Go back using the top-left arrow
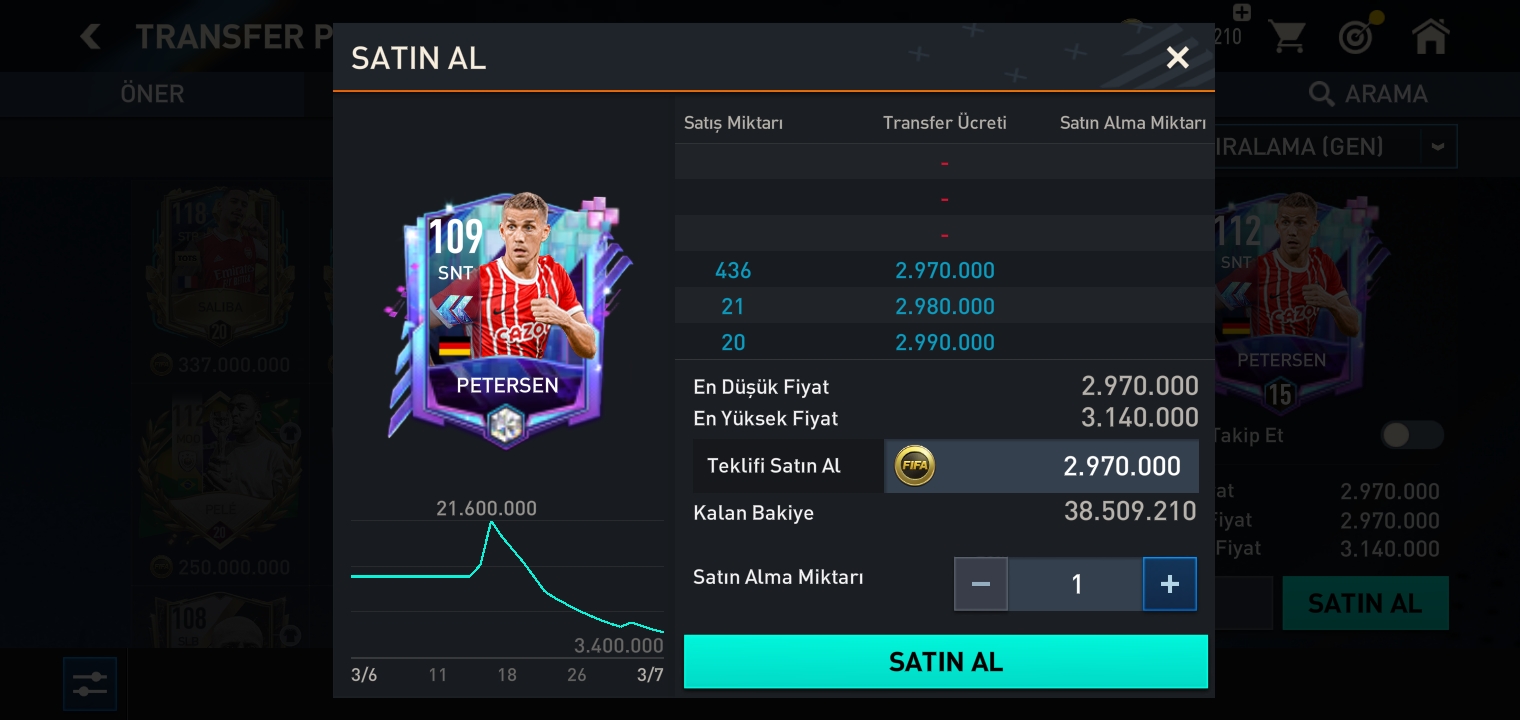The height and width of the screenshot is (720, 1520). 91,37
